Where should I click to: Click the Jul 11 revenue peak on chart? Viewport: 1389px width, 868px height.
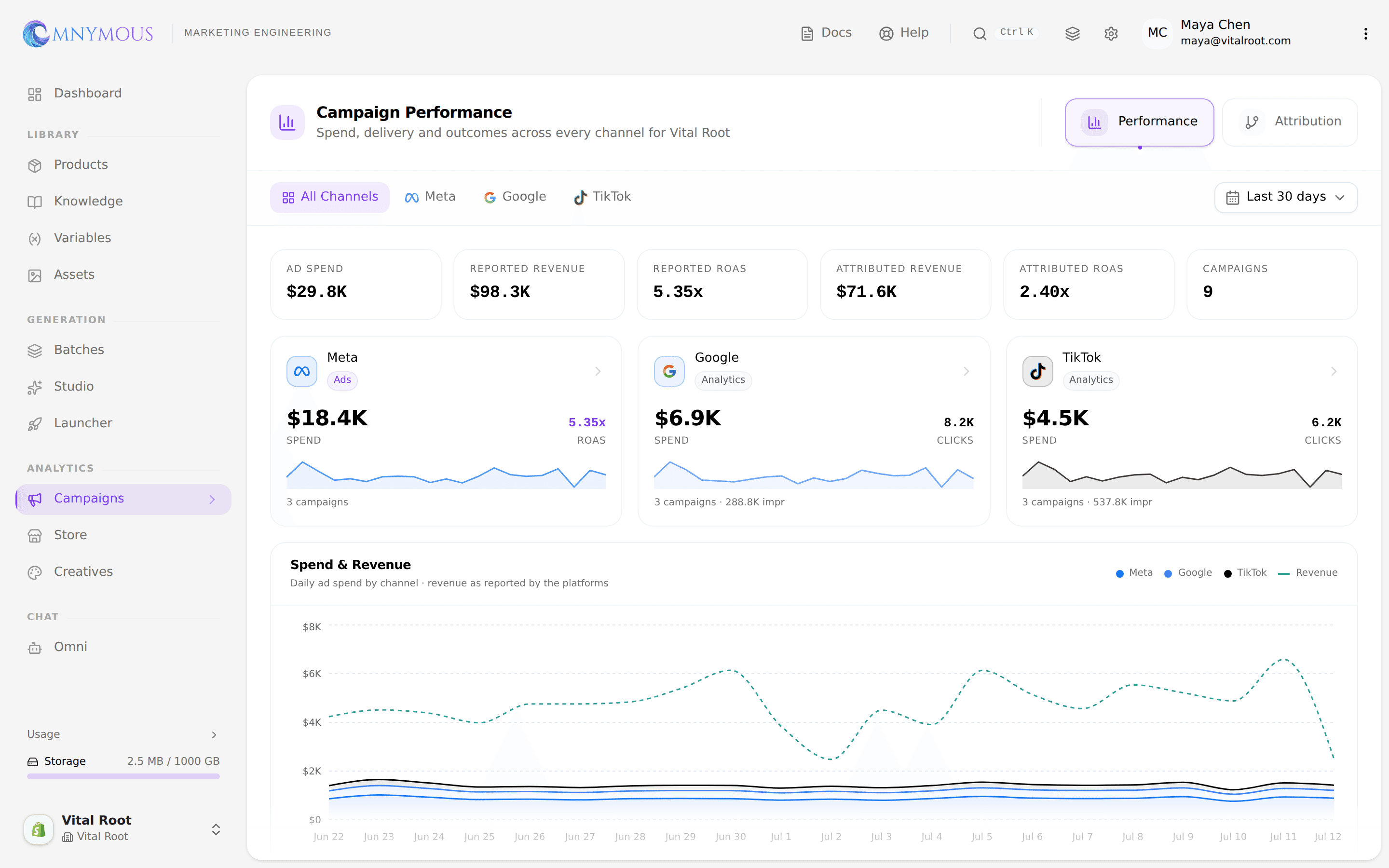(x=1284, y=660)
